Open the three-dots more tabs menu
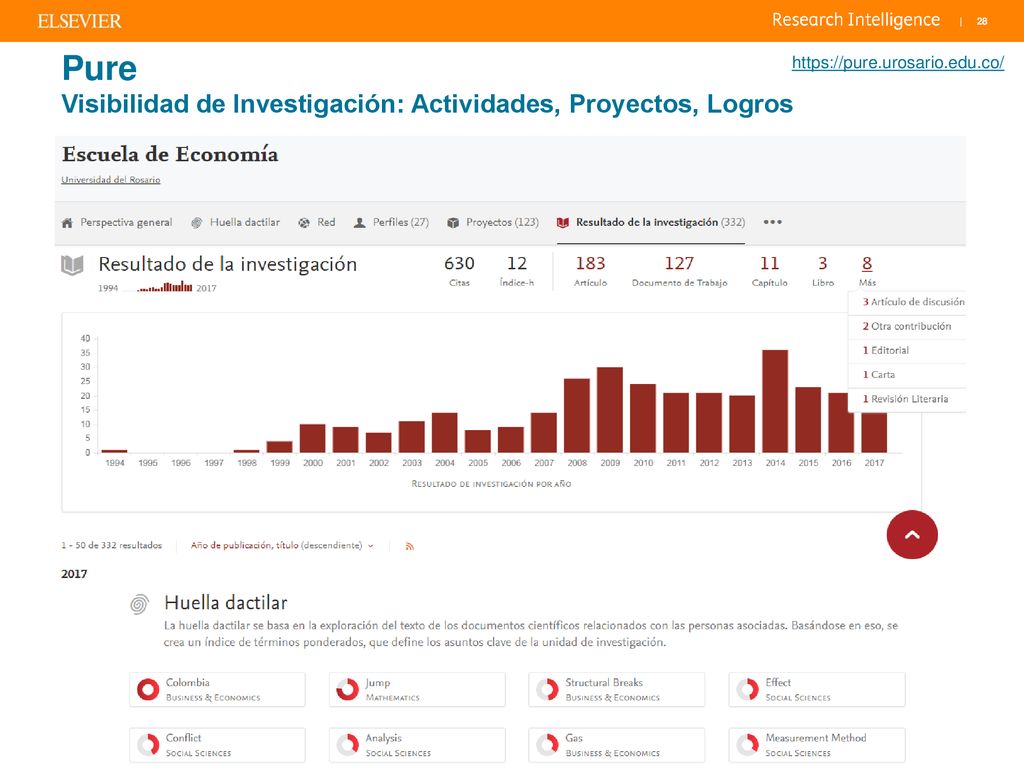1024x768 pixels. point(773,222)
